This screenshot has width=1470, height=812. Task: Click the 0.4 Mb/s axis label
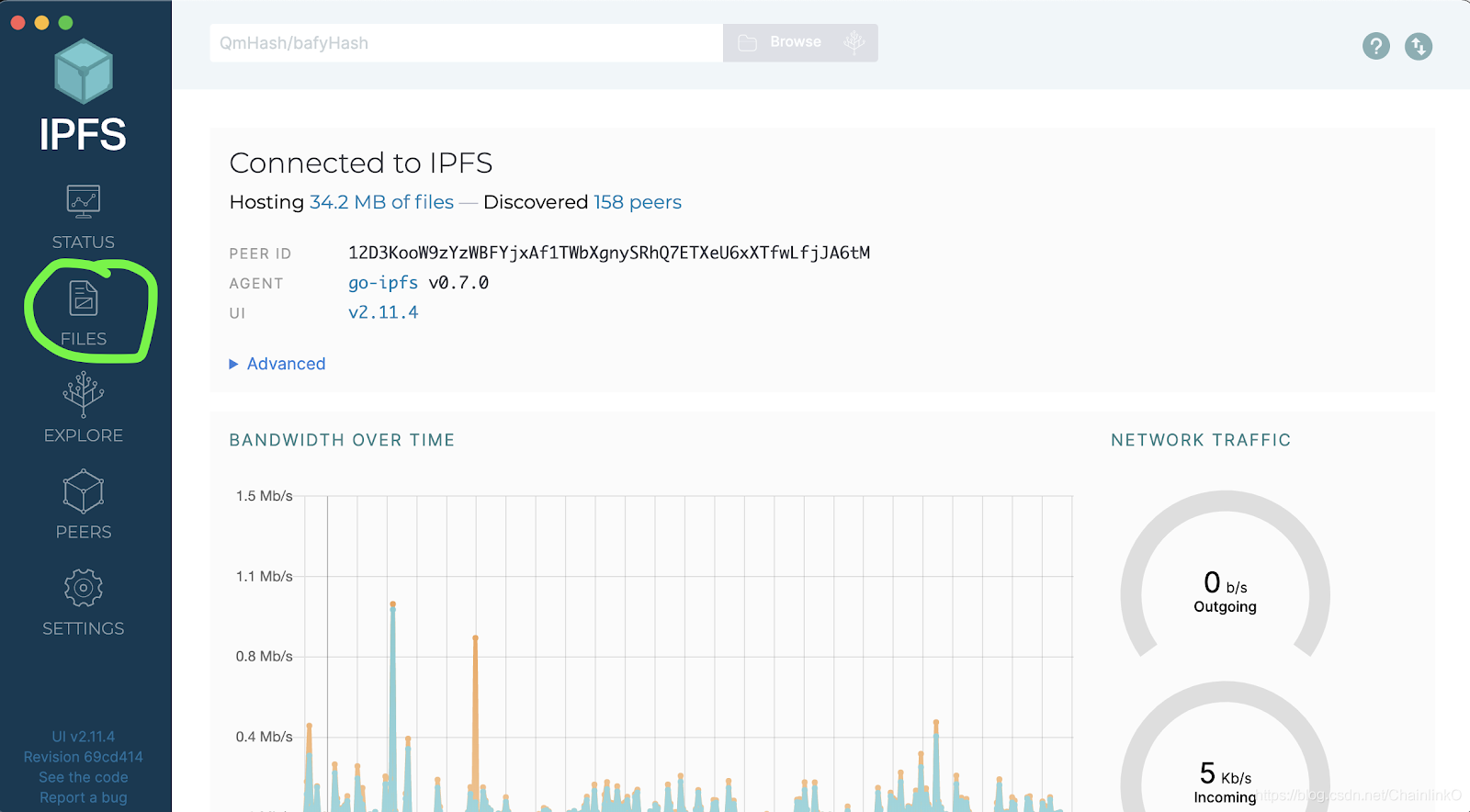(265, 737)
